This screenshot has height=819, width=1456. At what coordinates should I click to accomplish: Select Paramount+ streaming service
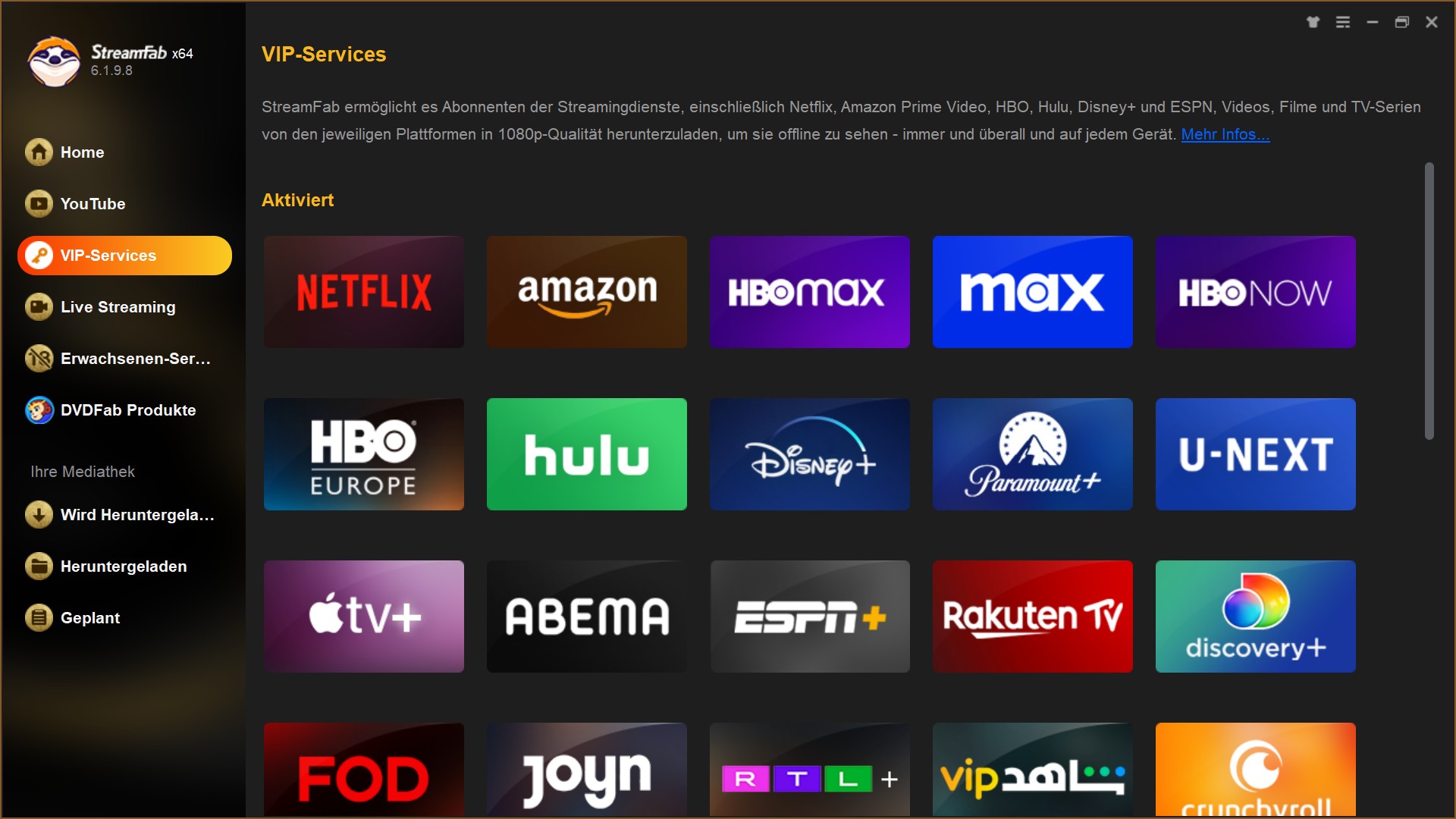click(x=1031, y=453)
